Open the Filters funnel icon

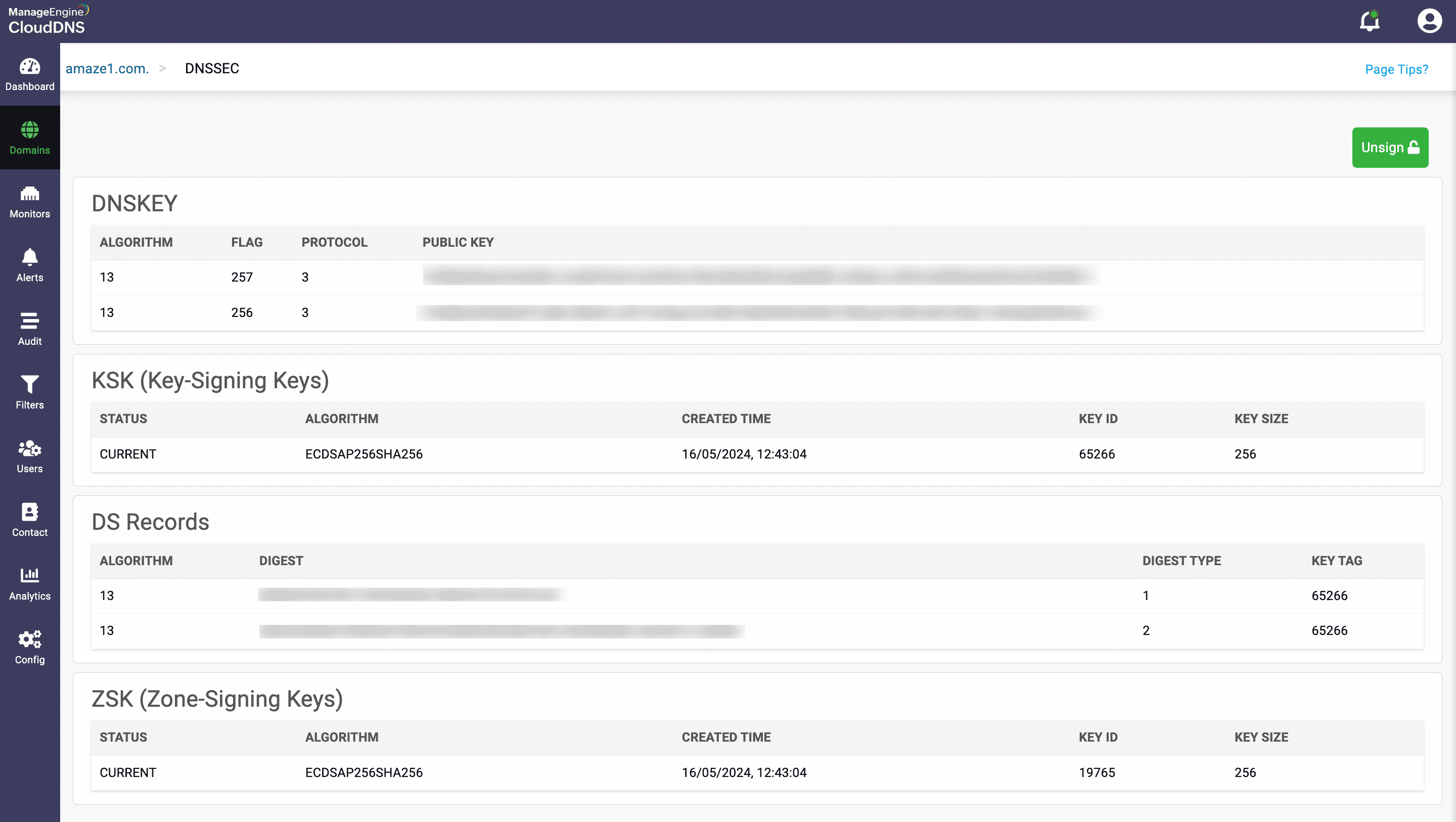(x=29, y=385)
